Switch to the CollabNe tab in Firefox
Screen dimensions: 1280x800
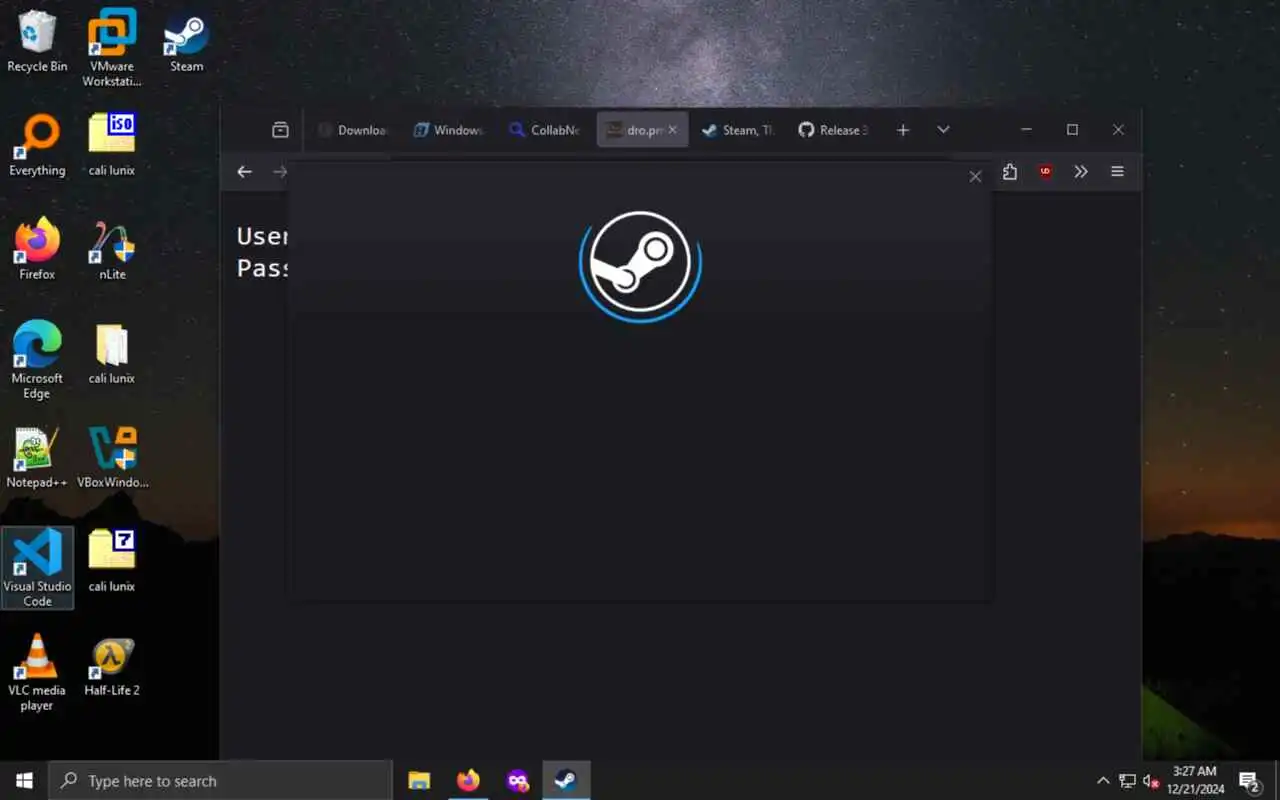[544, 130]
